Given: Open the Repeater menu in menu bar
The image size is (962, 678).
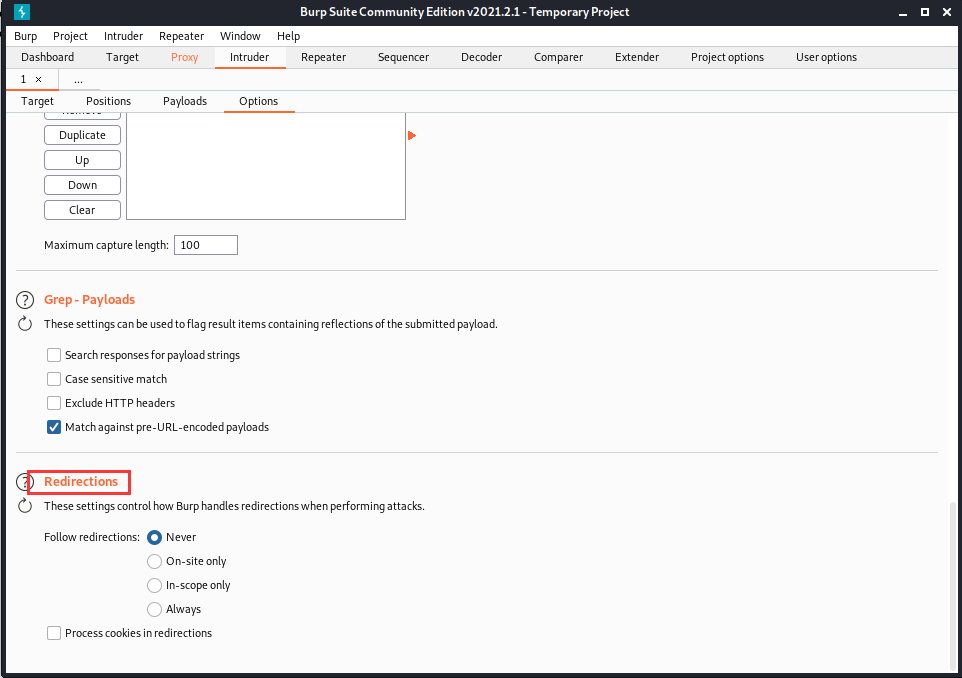Looking at the screenshot, I should 181,36.
